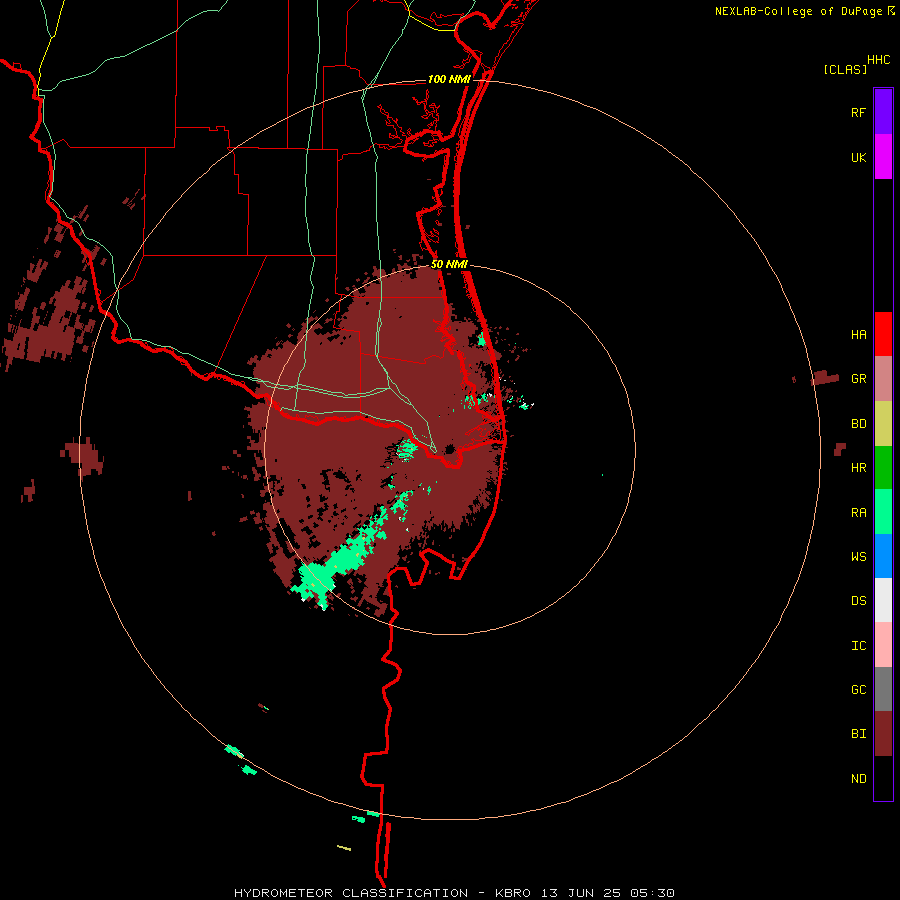Image resolution: width=900 pixels, height=900 pixels.
Task: Click the HA red legend swatch
Action: [883, 334]
